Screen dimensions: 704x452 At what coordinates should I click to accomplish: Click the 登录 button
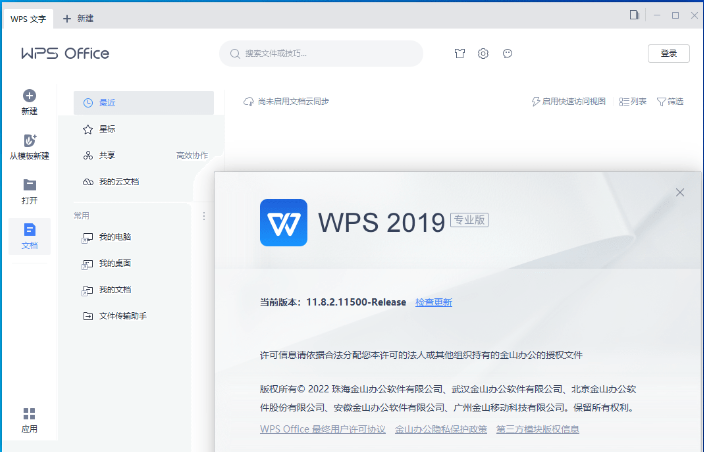pos(669,53)
